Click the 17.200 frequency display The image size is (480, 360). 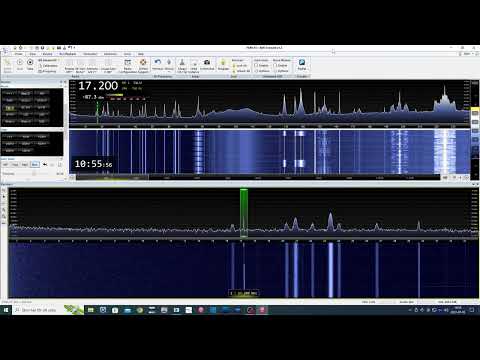98,86
